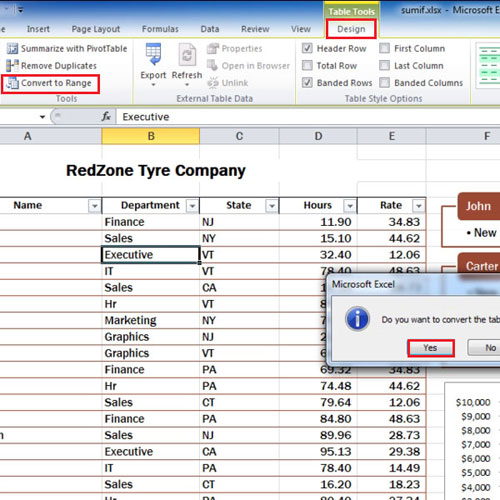The height and width of the screenshot is (500, 500).
Task: Select column D header
Action: pos(318,136)
